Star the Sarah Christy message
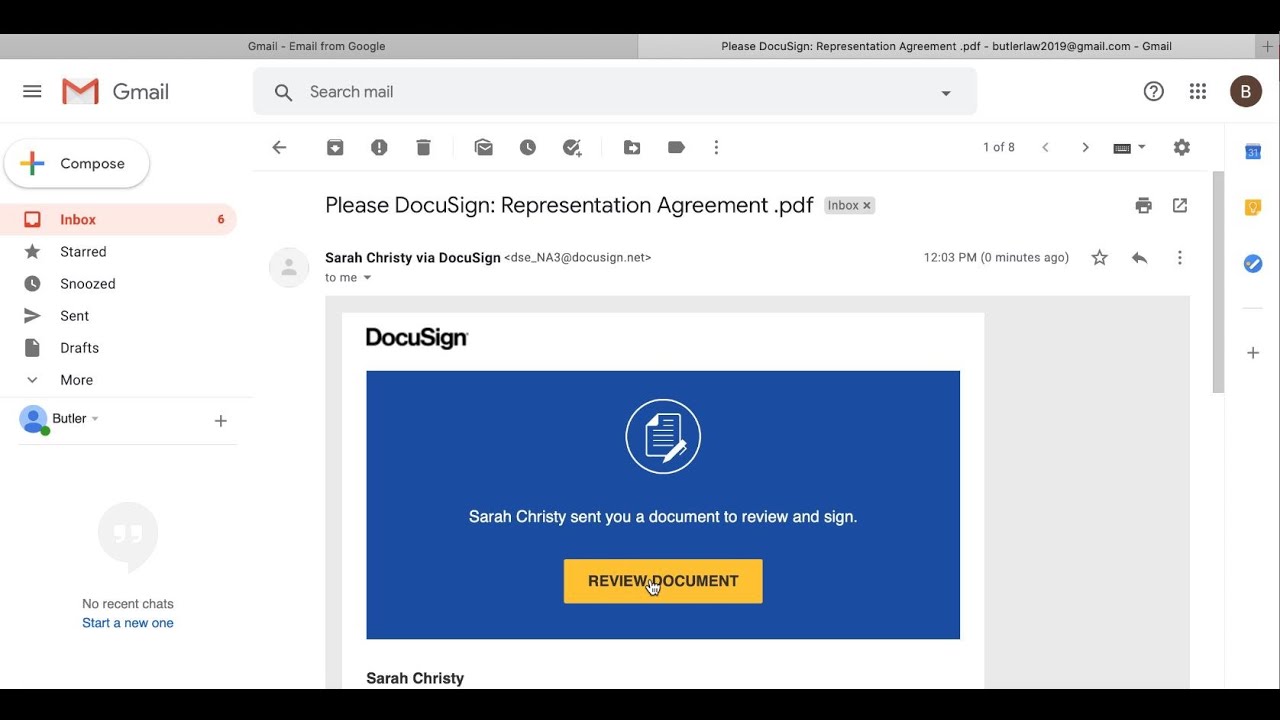The width and height of the screenshot is (1280, 720). click(x=1099, y=258)
